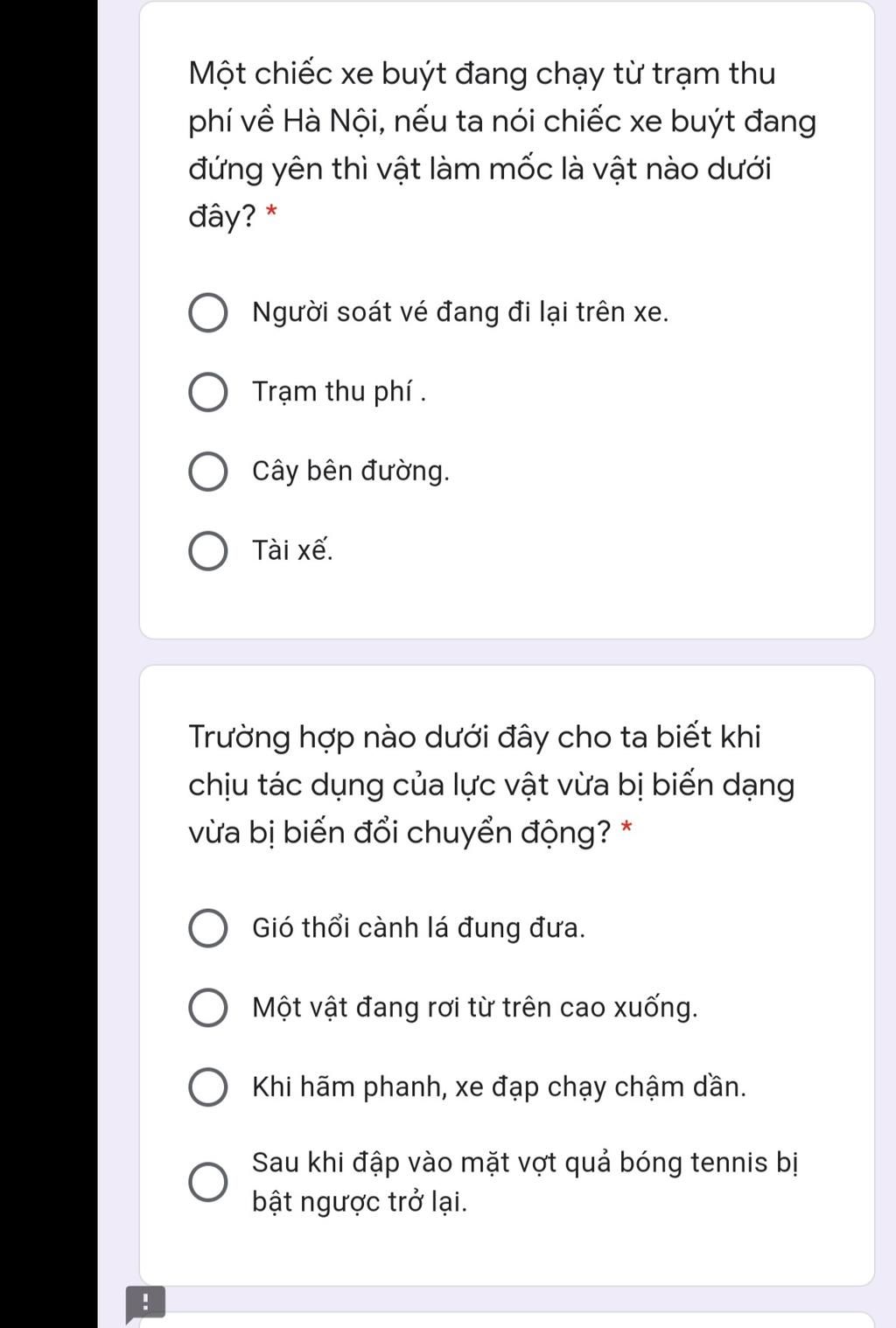Select radio circle for 'Người soát vé đang đi lại trên xe.'
This screenshot has height=1328, width=896.
208,313
